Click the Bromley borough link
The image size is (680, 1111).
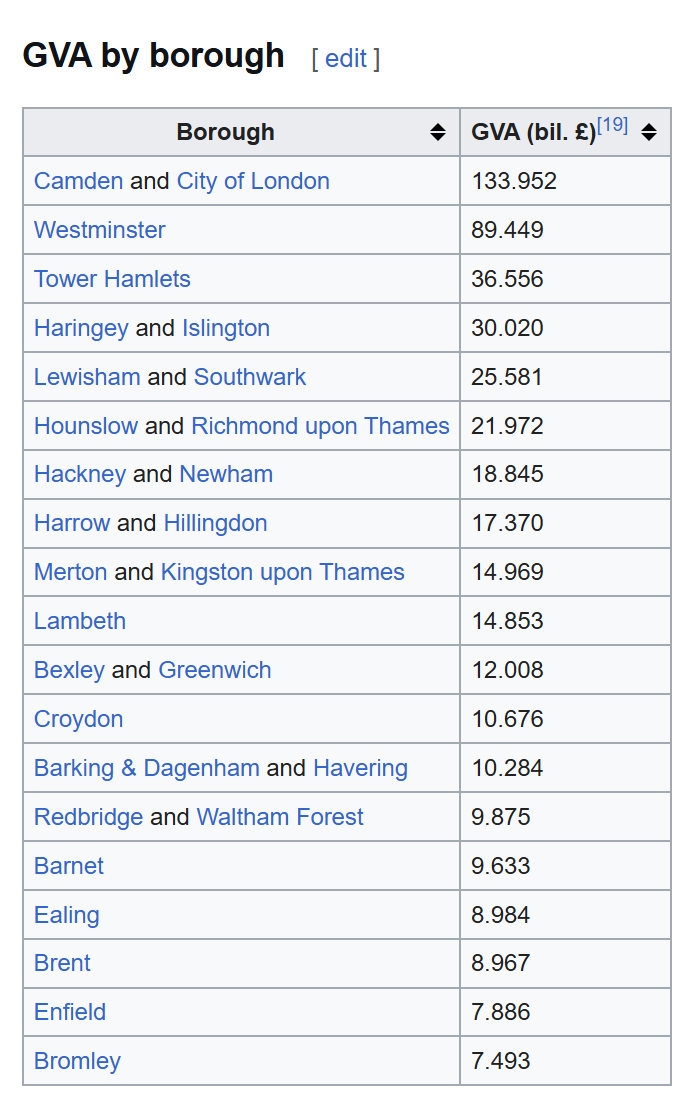click(x=77, y=1061)
